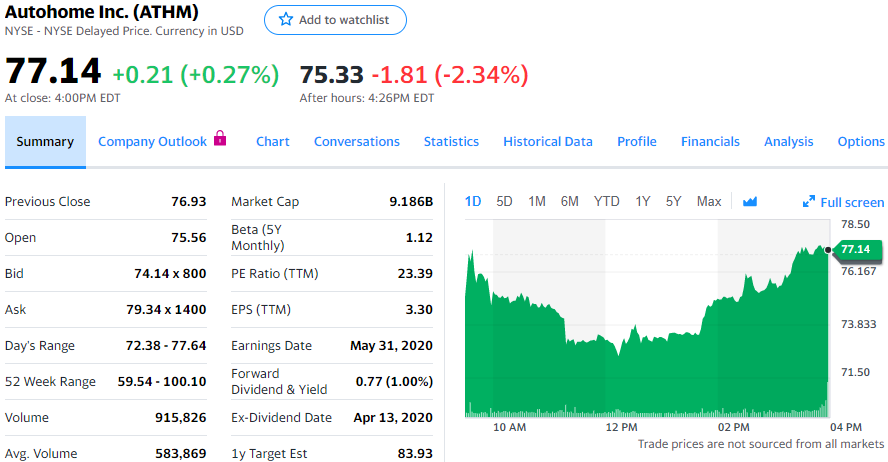Screen dimensions: 888x462
Task: Select the 1D chart range
Action: (x=473, y=201)
